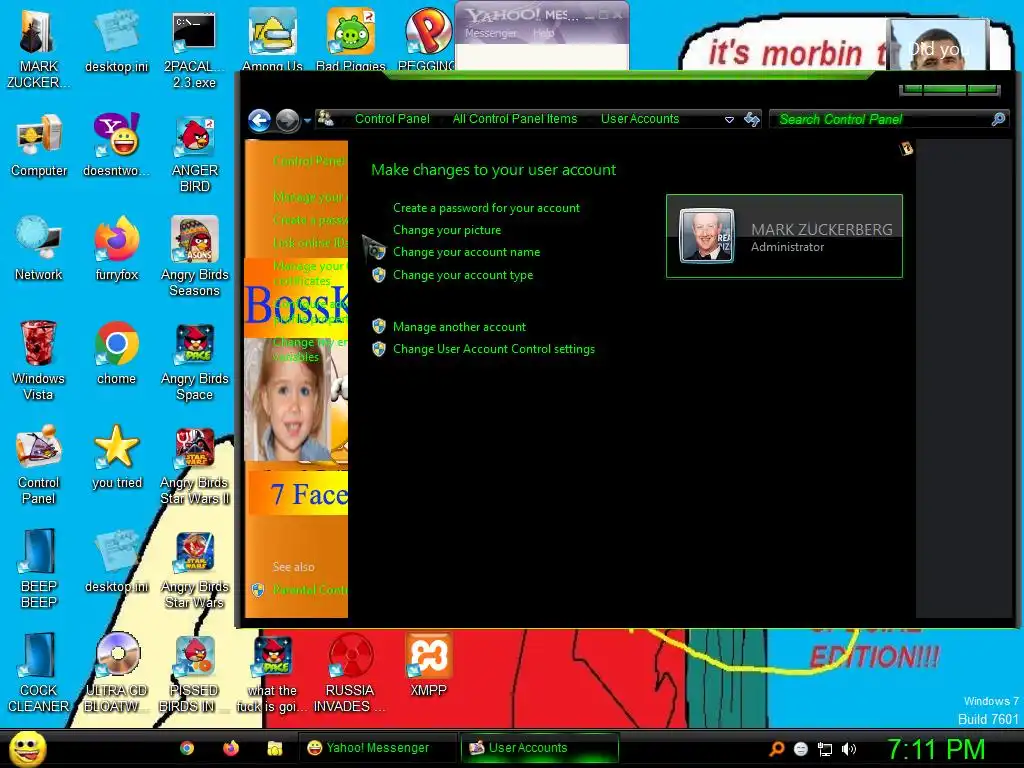Open 'Manage another account' link
This screenshot has width=1024, height=768.
coord(459,327)
